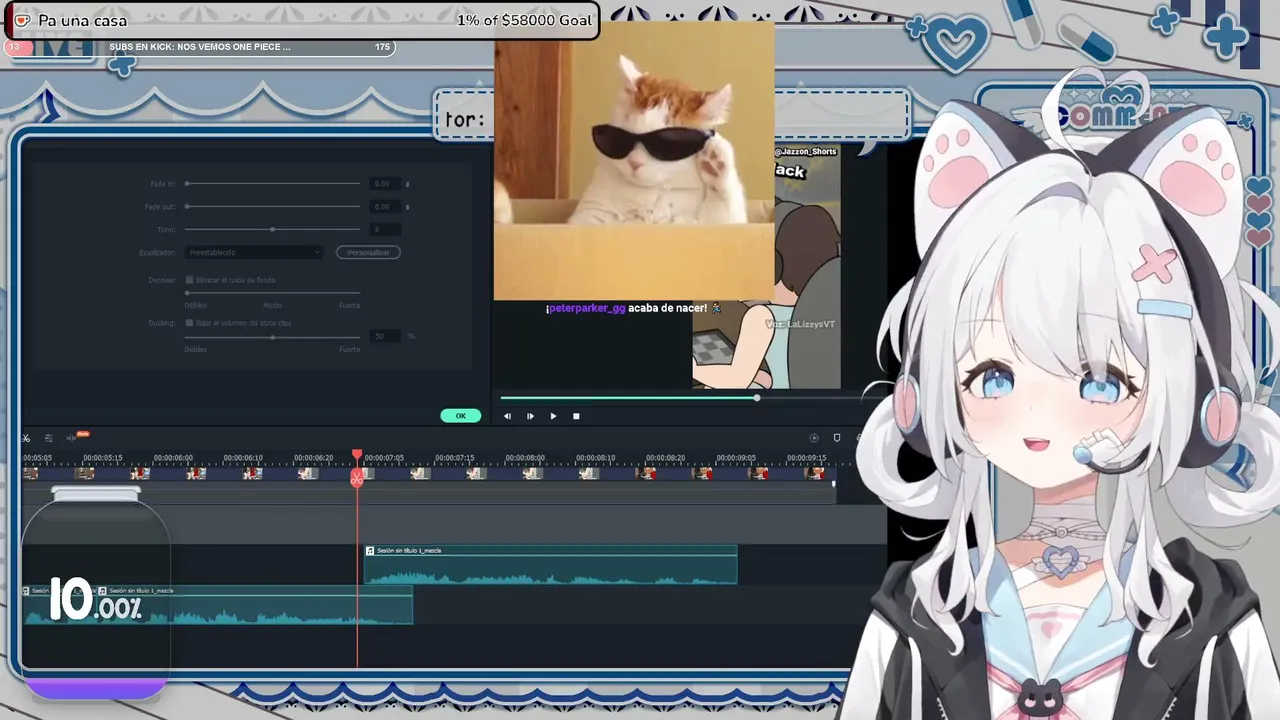Viewport: 1280px width, 720px height.
Task: Click the Fade in seconds value field
Action: point(384,184)
